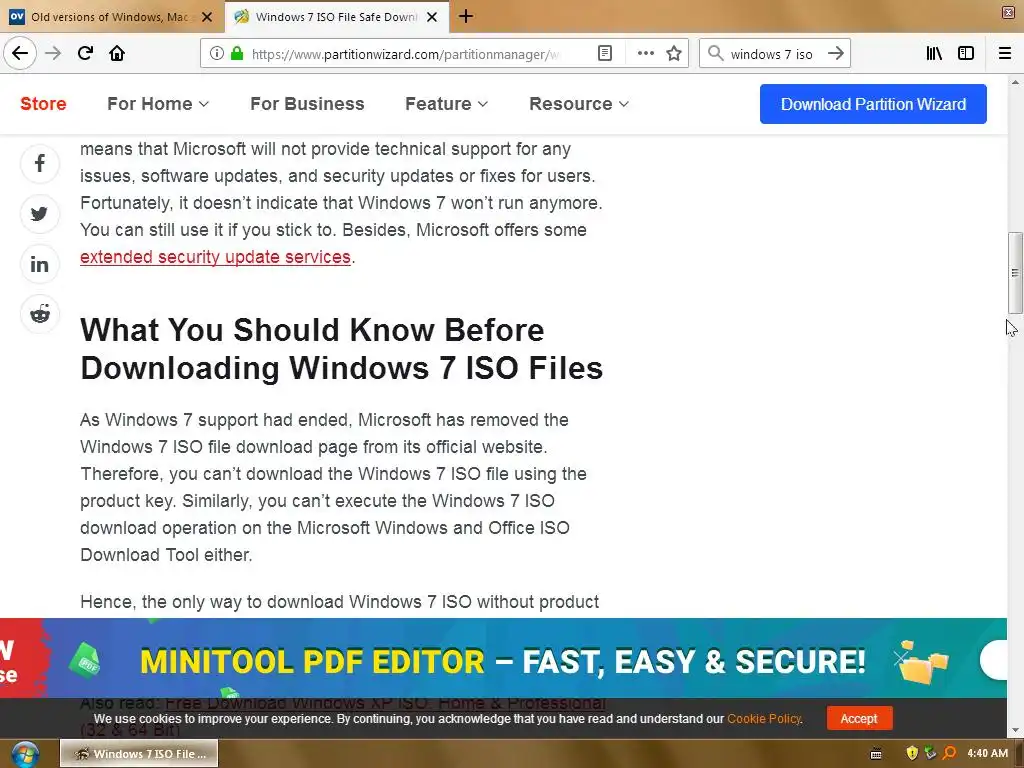Click the orange search tray icon
1024x768 pixels.
[950, 753]
